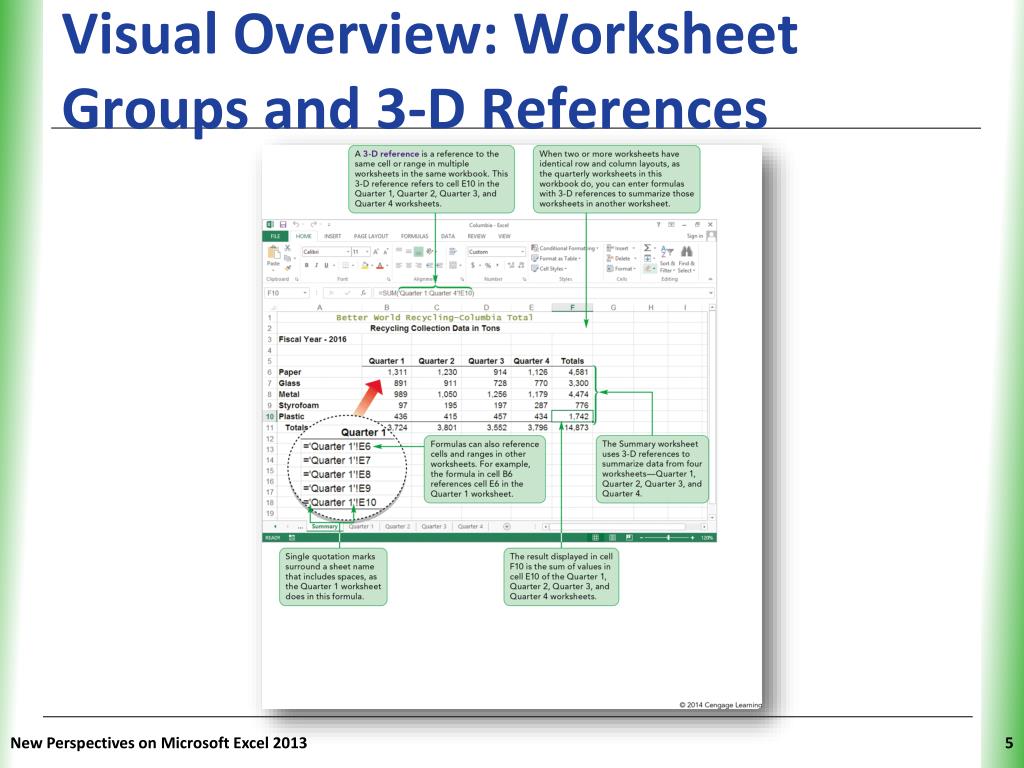Viewport: 1024px width, 768px height.
Task: Click the AutoSum sigma icon
Action: coord(647,248)
